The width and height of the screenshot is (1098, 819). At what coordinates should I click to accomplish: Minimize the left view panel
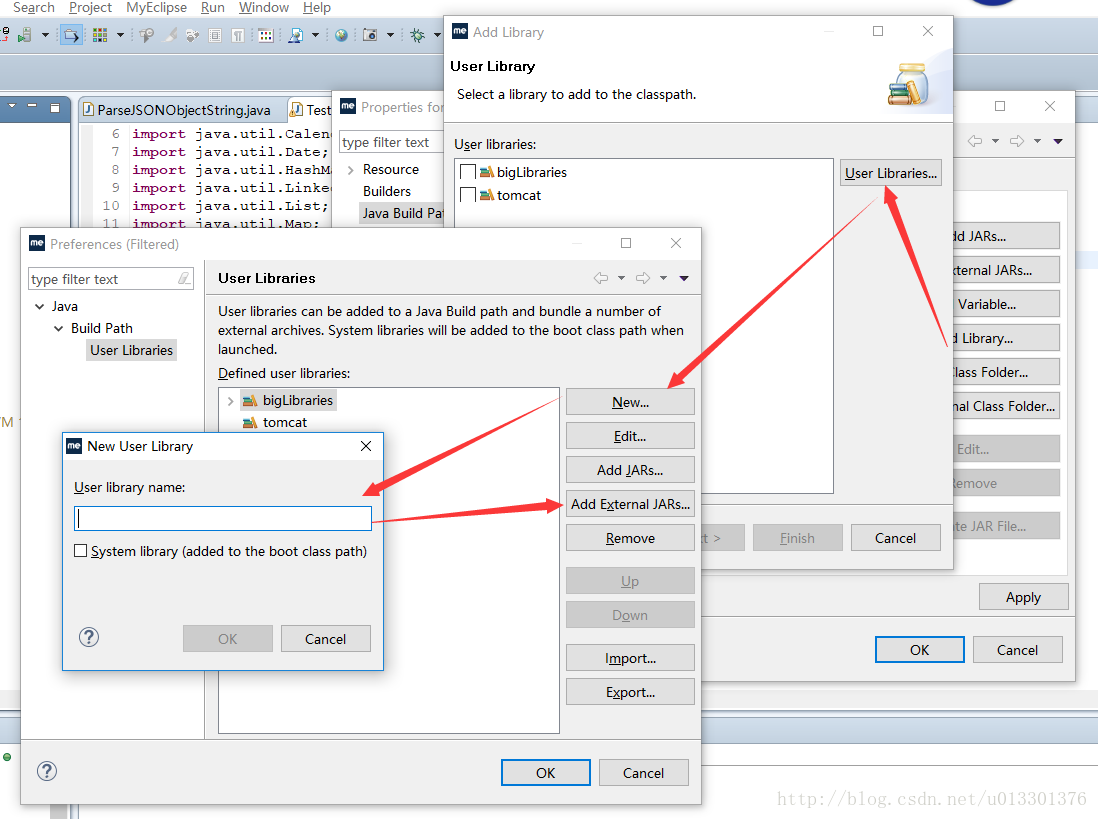pos(32,106)
